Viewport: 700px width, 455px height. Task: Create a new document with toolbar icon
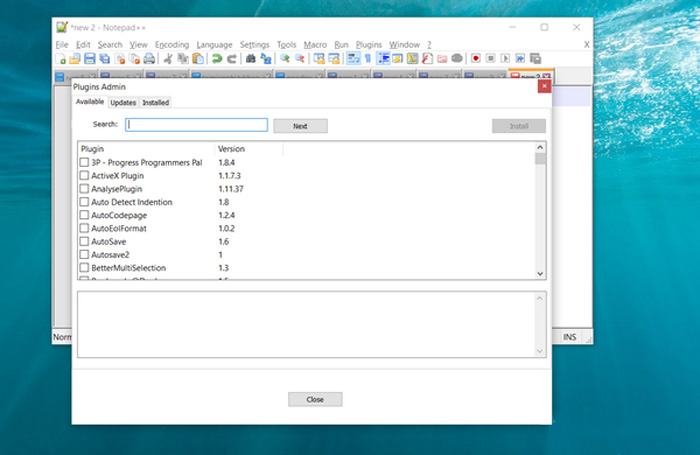(61, 58)
